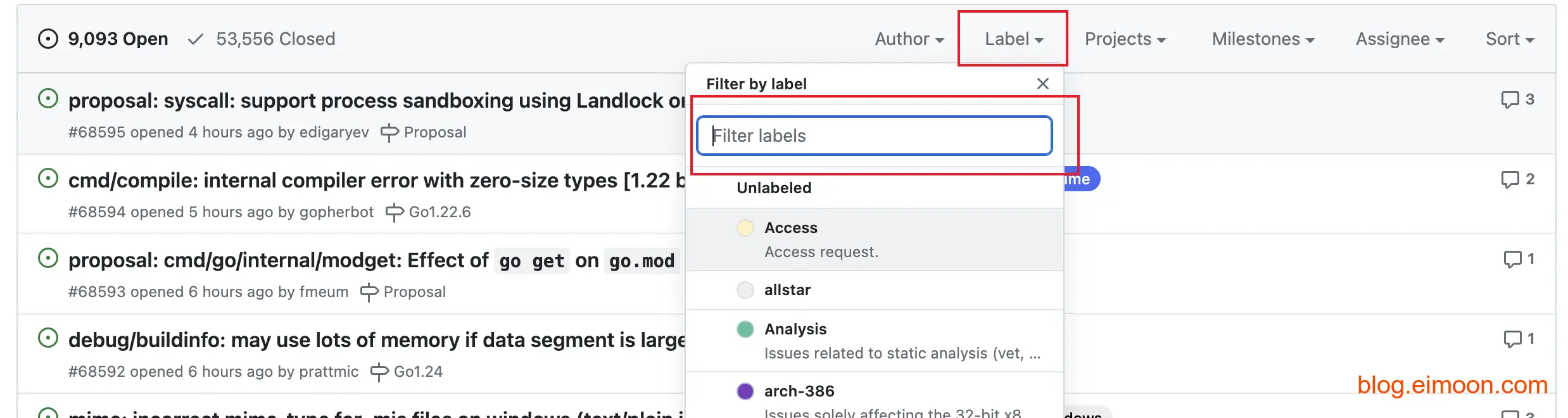Click comment icon on cmd/compile issue
Viewport: 1568px width, 418px height.
point(1510,179)
